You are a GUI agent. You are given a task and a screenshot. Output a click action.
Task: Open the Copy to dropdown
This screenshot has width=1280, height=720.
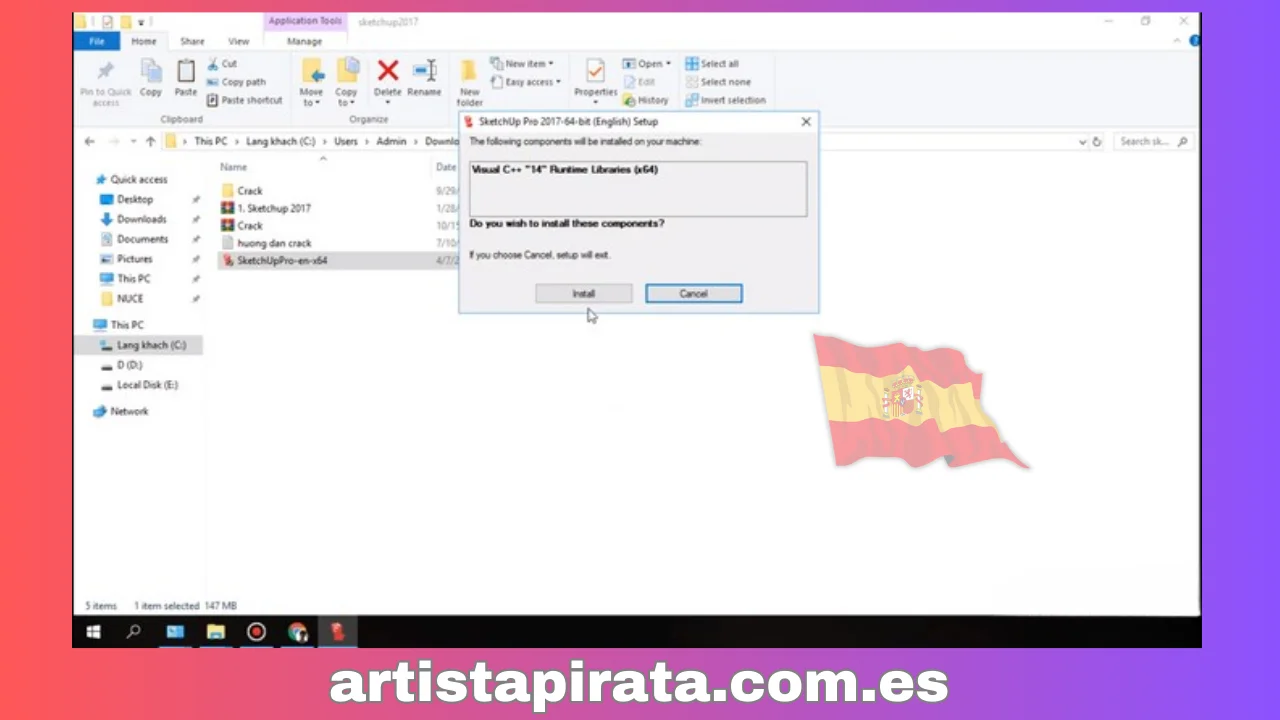[346, 97]
